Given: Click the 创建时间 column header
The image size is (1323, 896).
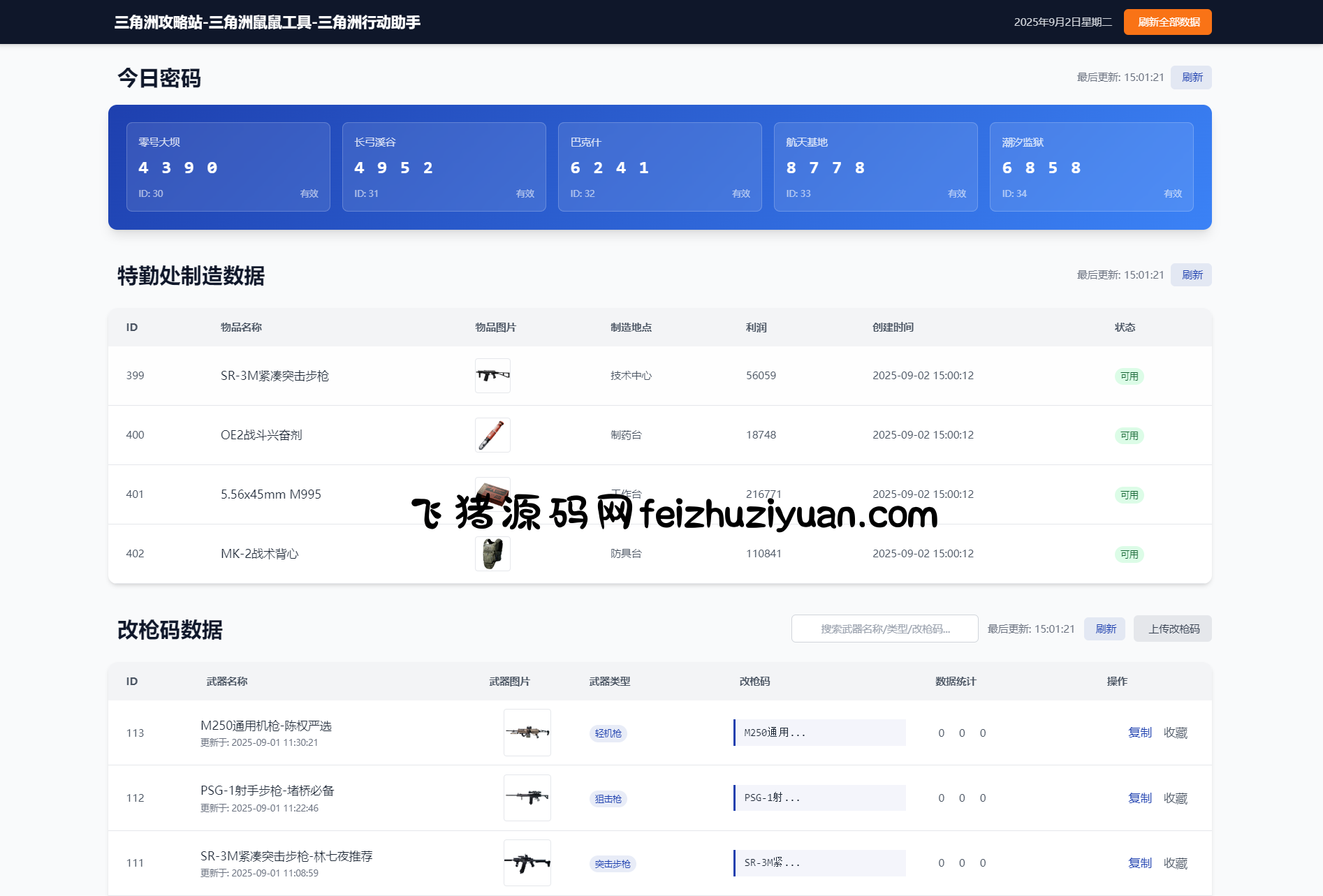Looking at the screenshot, I should (893, 328).
